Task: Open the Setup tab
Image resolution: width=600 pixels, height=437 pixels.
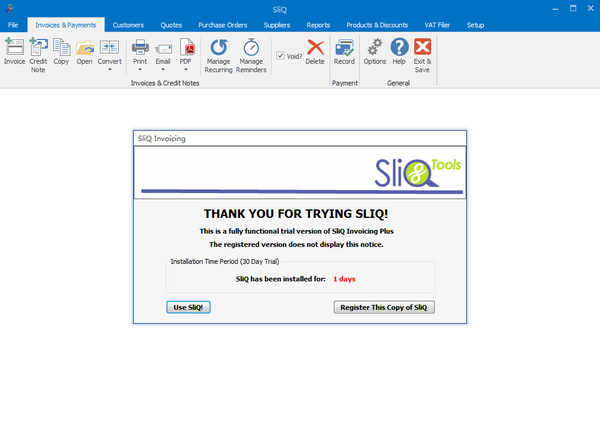Action: (475, 25)
